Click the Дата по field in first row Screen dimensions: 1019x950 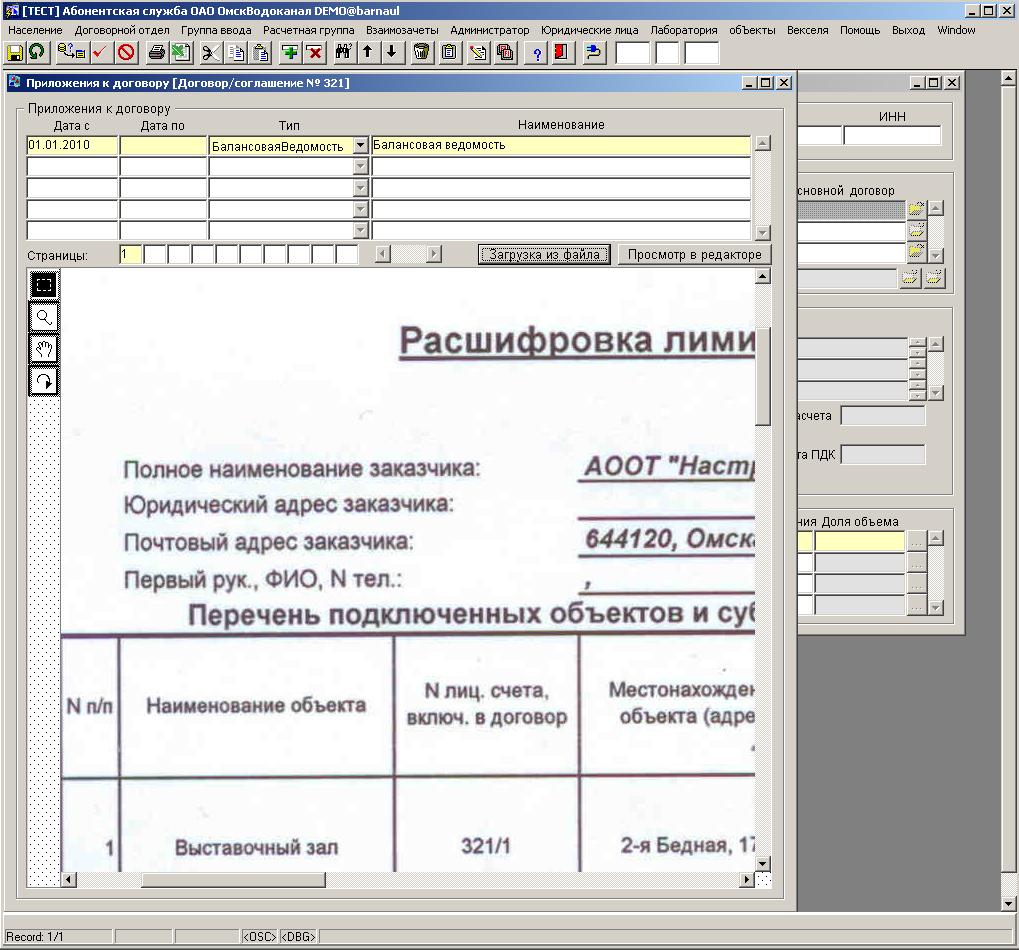click(x=163, y=146)
